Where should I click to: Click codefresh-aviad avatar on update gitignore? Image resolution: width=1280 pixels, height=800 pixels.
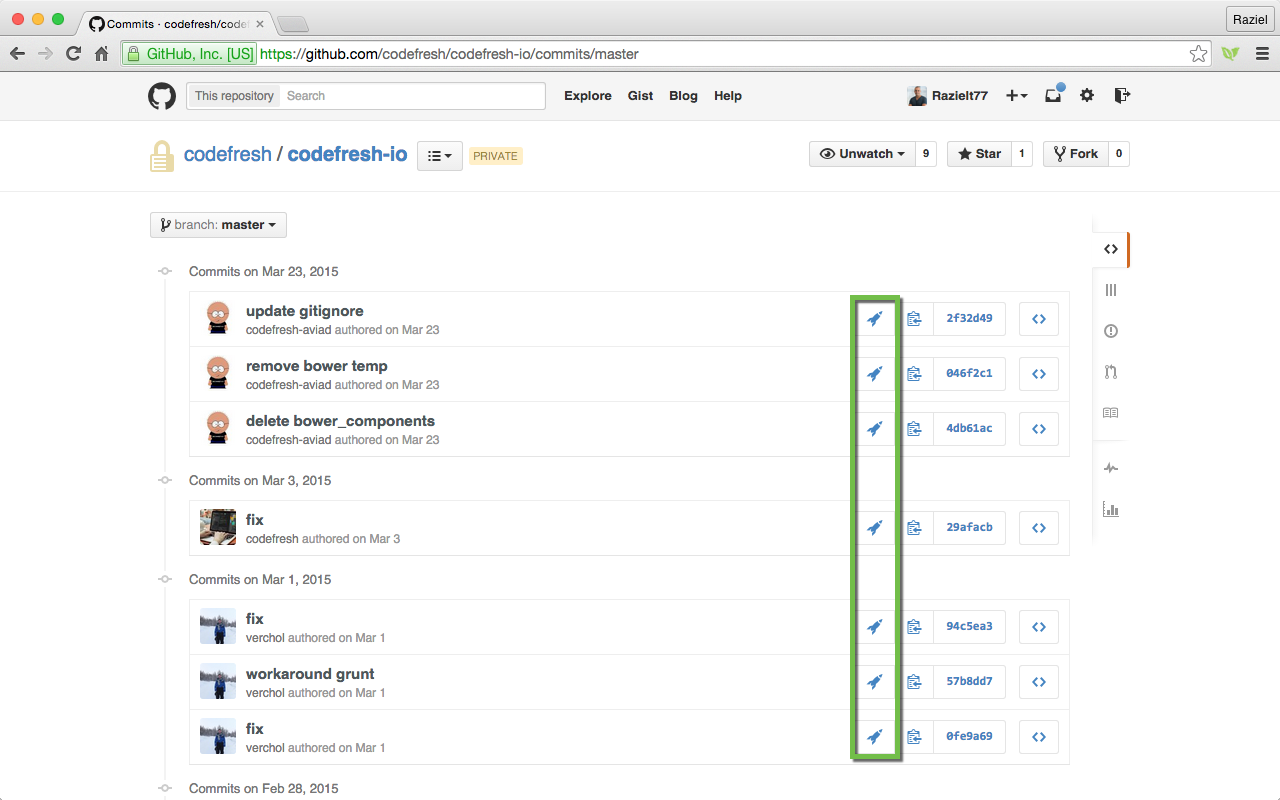[218, 318]
